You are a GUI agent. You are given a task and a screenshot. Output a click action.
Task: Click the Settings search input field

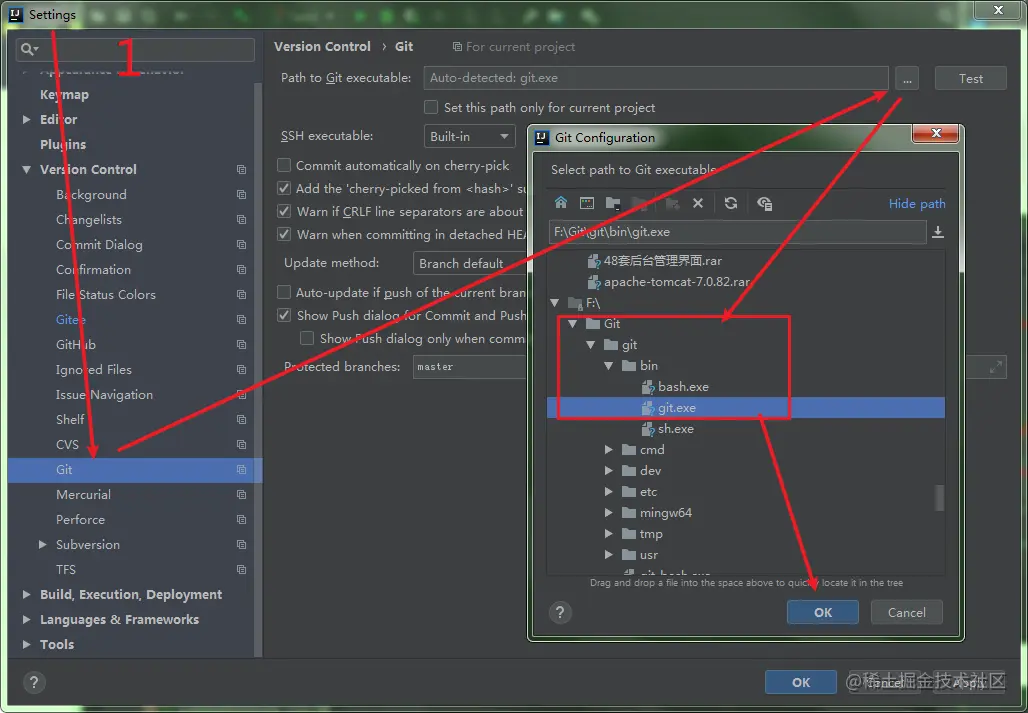(135, 50)
